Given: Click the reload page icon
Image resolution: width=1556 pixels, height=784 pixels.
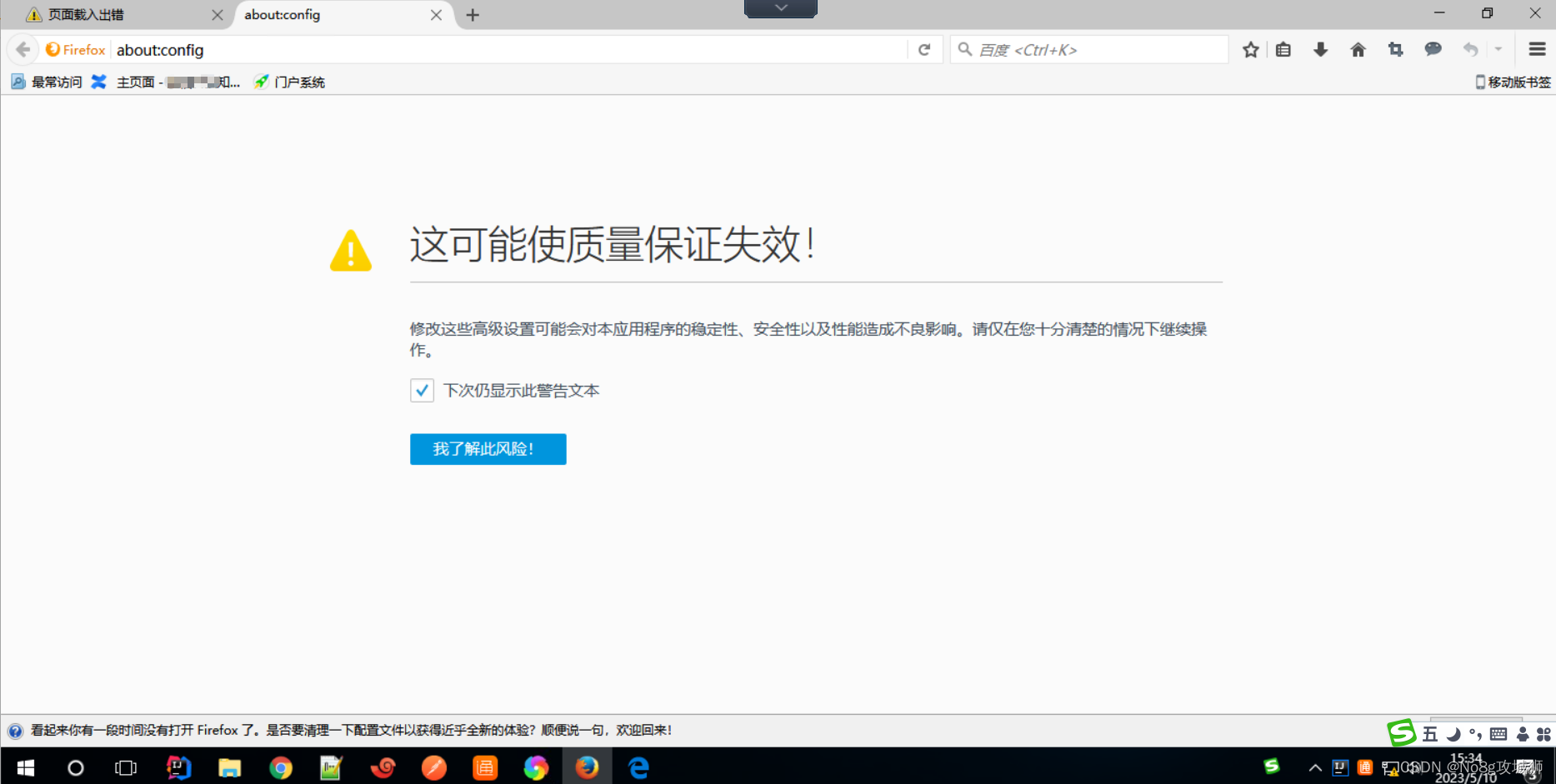Looking at the screenshot, I should [924, 50].
